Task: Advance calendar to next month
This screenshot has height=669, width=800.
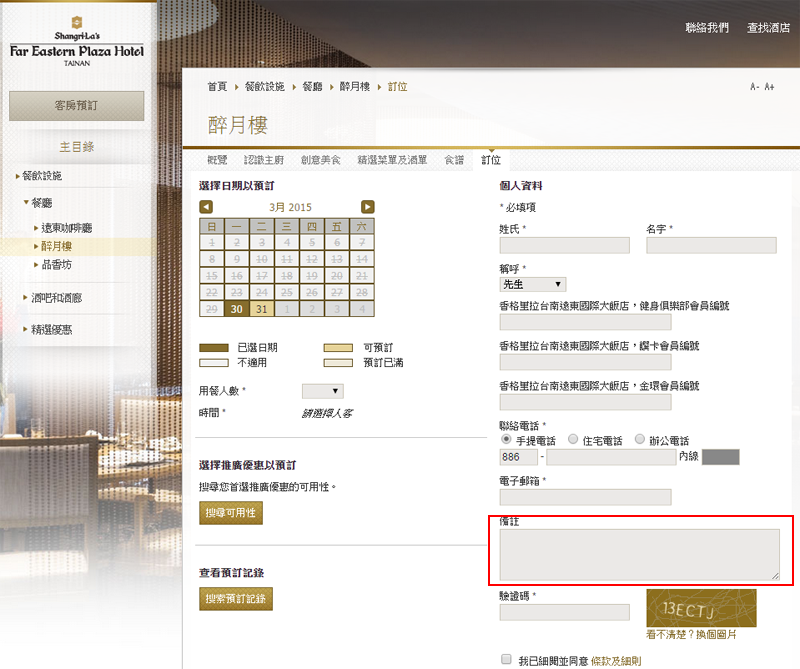Action: click(368, 207)
